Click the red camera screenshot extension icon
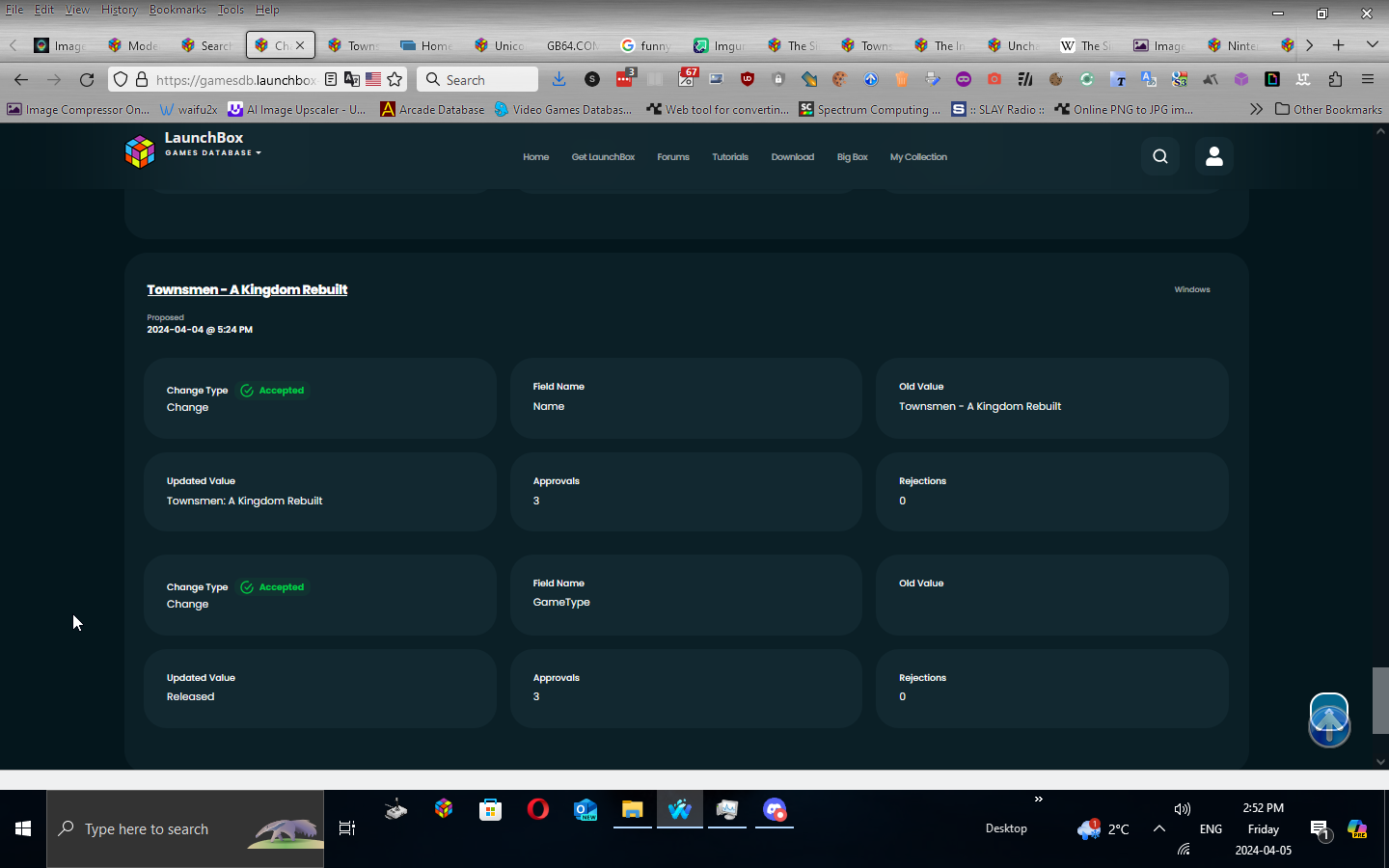This screenshot has width=1389, height=868. click(994, 80)
